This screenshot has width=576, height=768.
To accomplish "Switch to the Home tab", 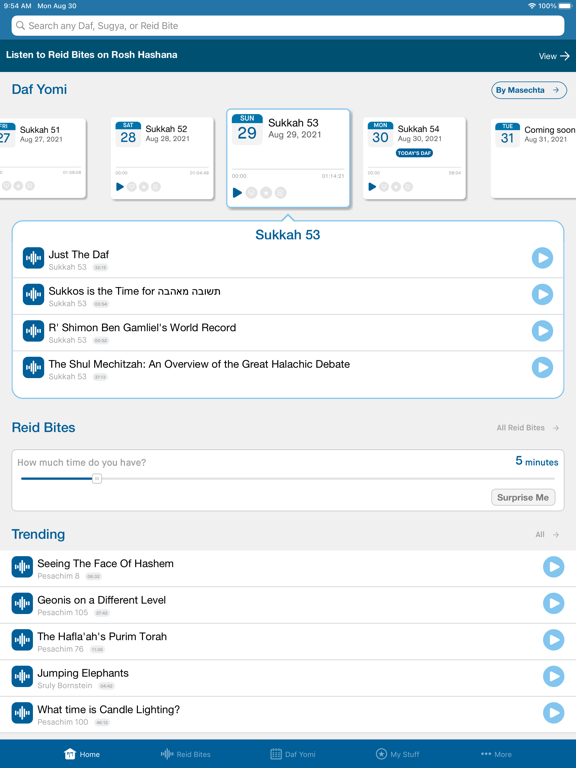I will [x=82, y=754].
